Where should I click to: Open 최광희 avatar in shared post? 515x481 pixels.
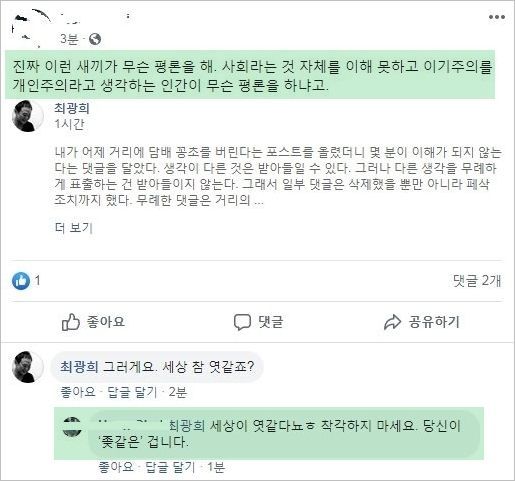[x=28, y=116]
